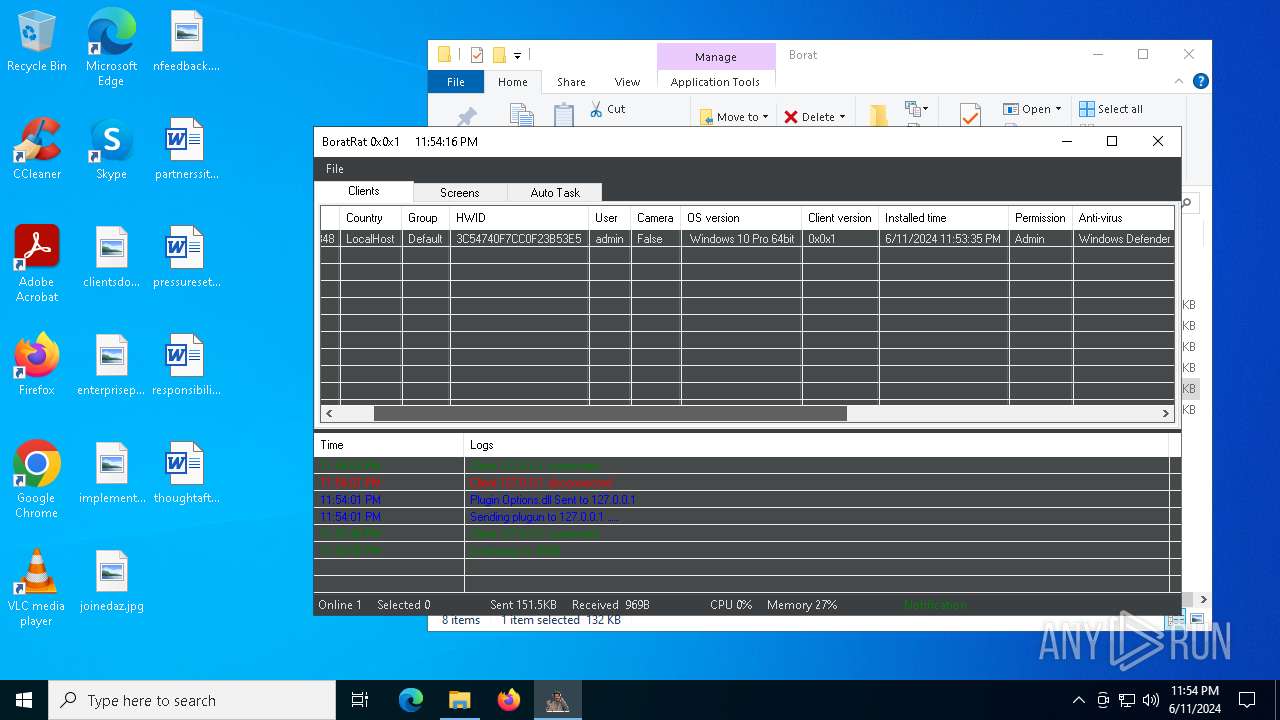Open the File menu in BoratRat
The image size is (1280, 720).
[334, 169]
